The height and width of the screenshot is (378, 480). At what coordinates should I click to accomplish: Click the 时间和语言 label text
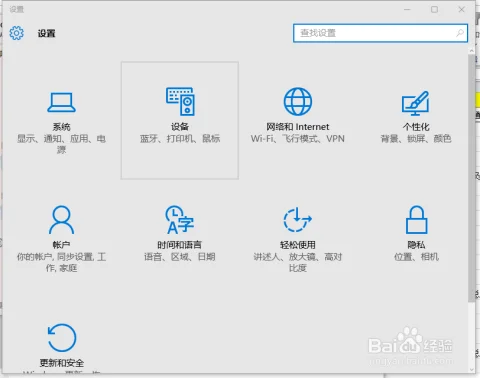click(180, 245)
